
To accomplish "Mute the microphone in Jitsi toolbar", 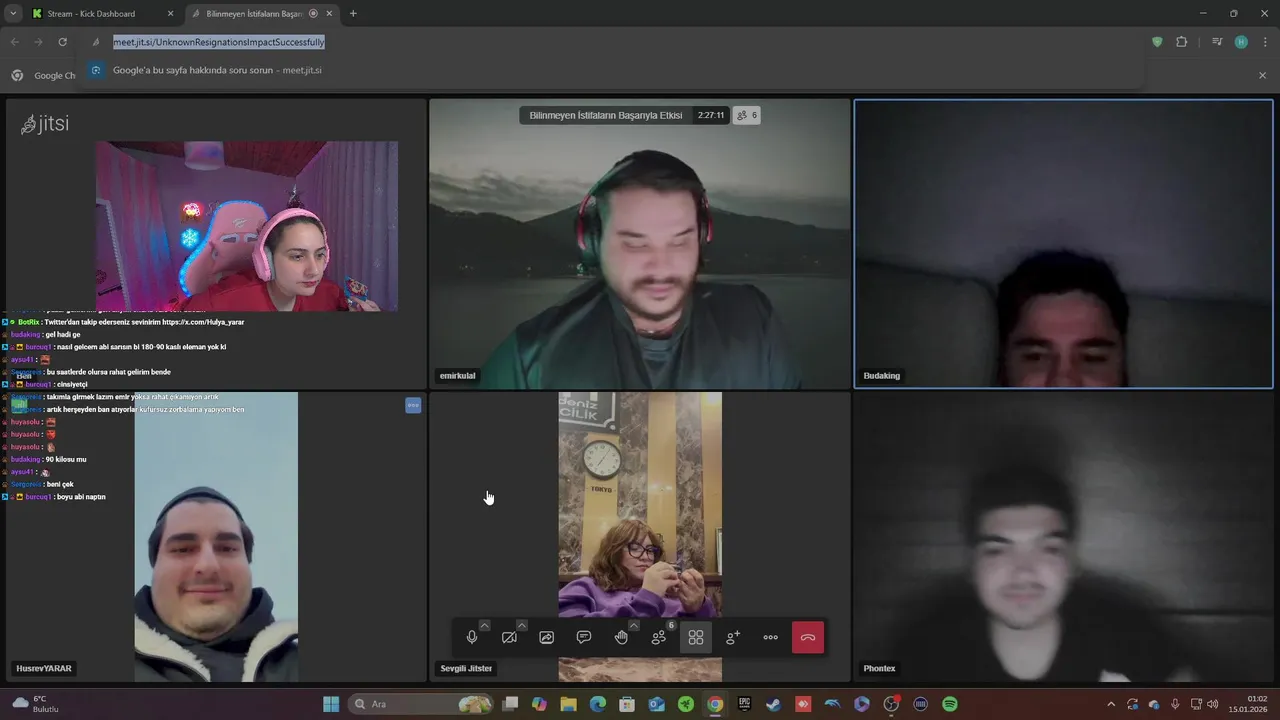I will point(472,638).
